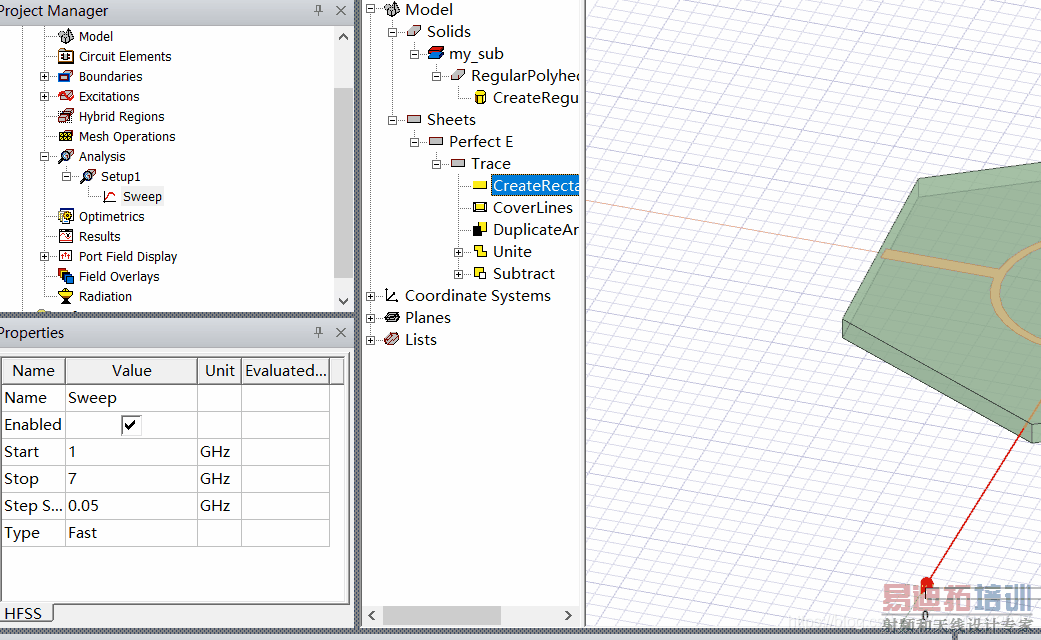Click model tree scroll left arrow
The width and height of the screenshot is (1041, 640).
tap(372, 615)
